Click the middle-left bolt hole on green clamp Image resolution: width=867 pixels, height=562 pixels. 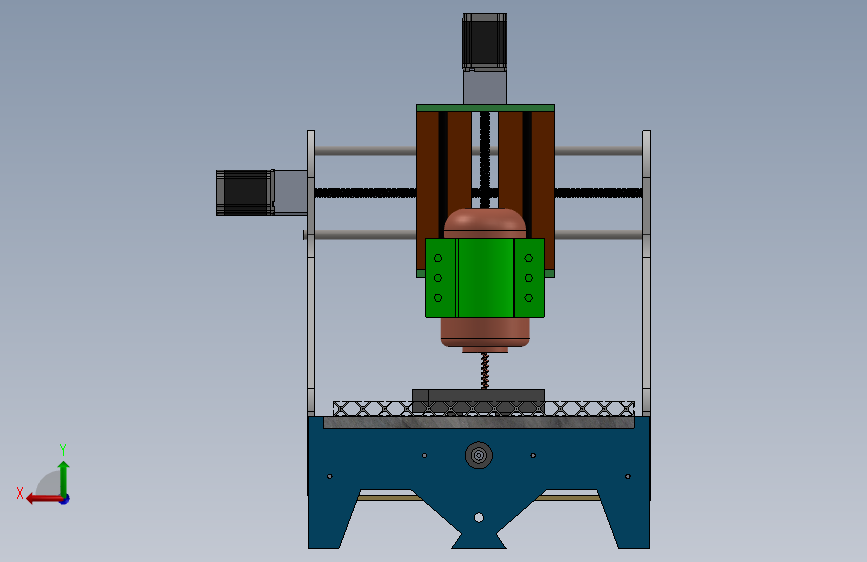tap(438, 278)
